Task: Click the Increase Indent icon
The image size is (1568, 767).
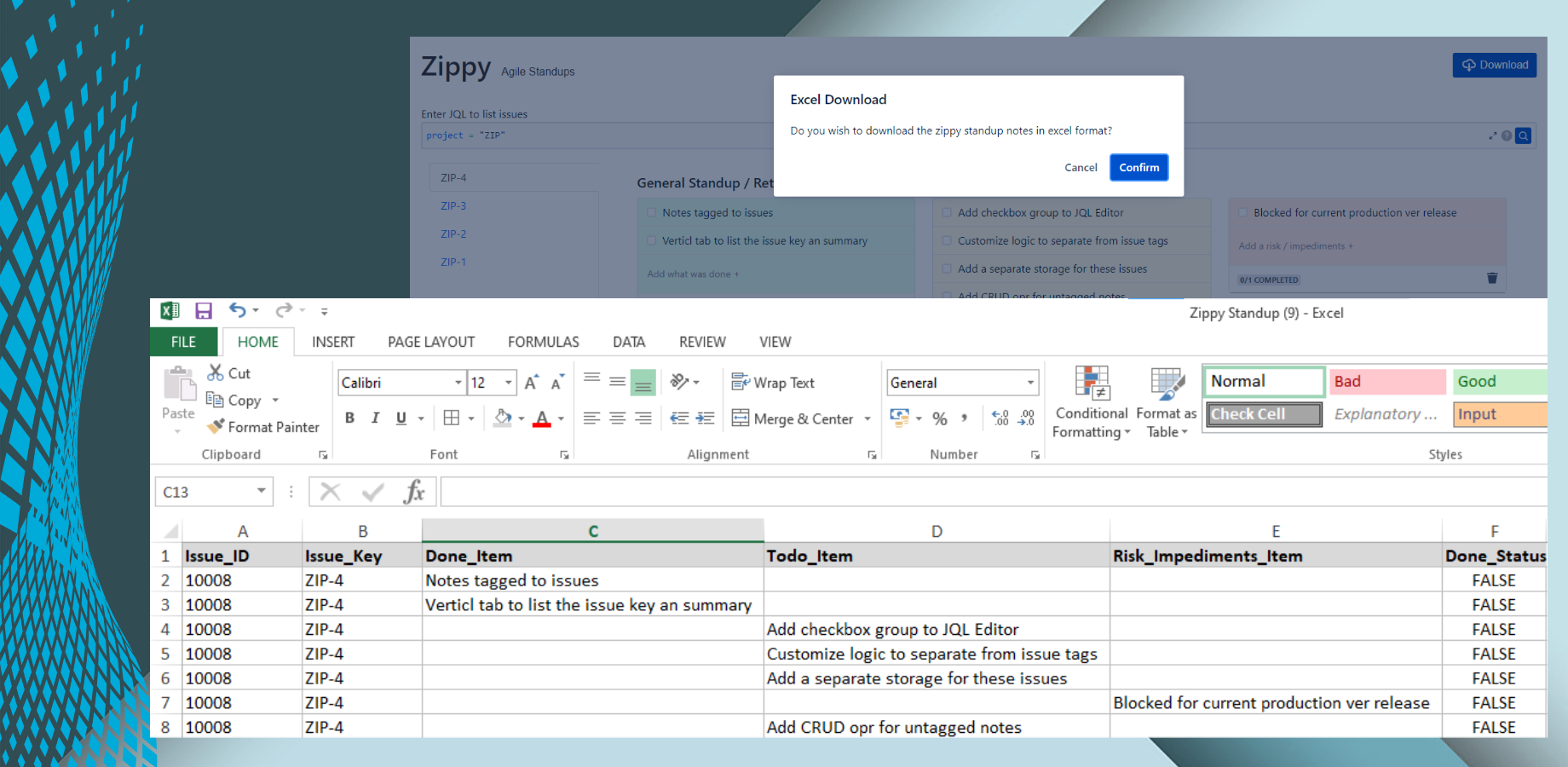Action: tap(705, 418)
